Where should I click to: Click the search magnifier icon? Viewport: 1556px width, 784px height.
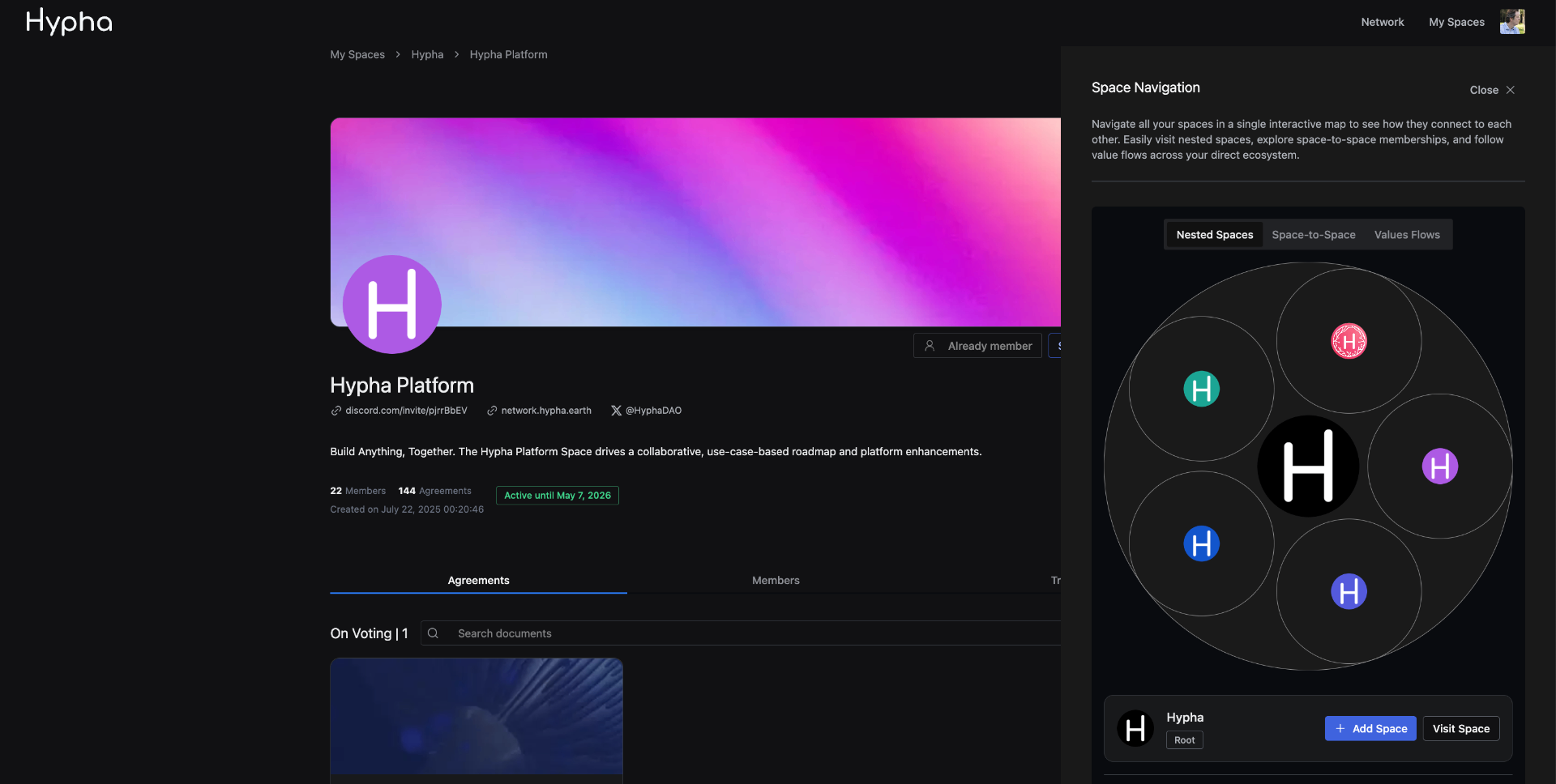click(x=434, y=633)
